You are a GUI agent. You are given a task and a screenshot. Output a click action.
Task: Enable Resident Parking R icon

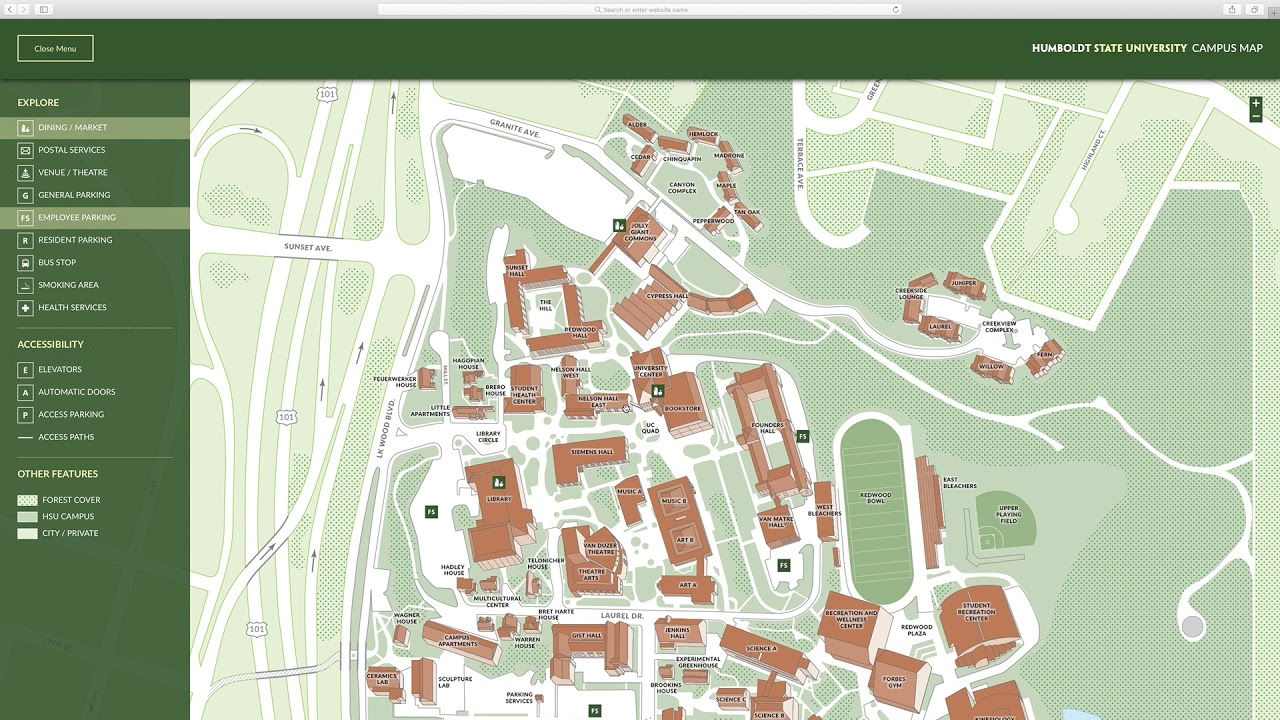pos(26,240)
